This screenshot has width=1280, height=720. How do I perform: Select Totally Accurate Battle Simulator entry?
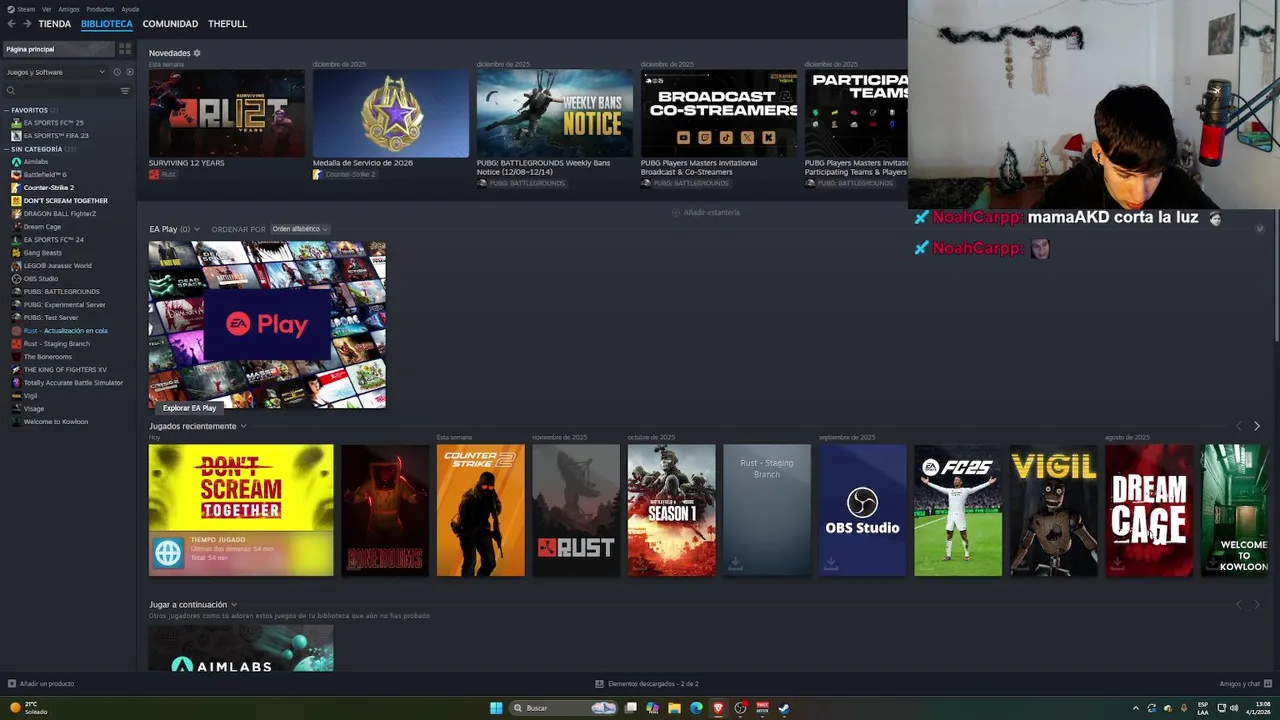73,383
